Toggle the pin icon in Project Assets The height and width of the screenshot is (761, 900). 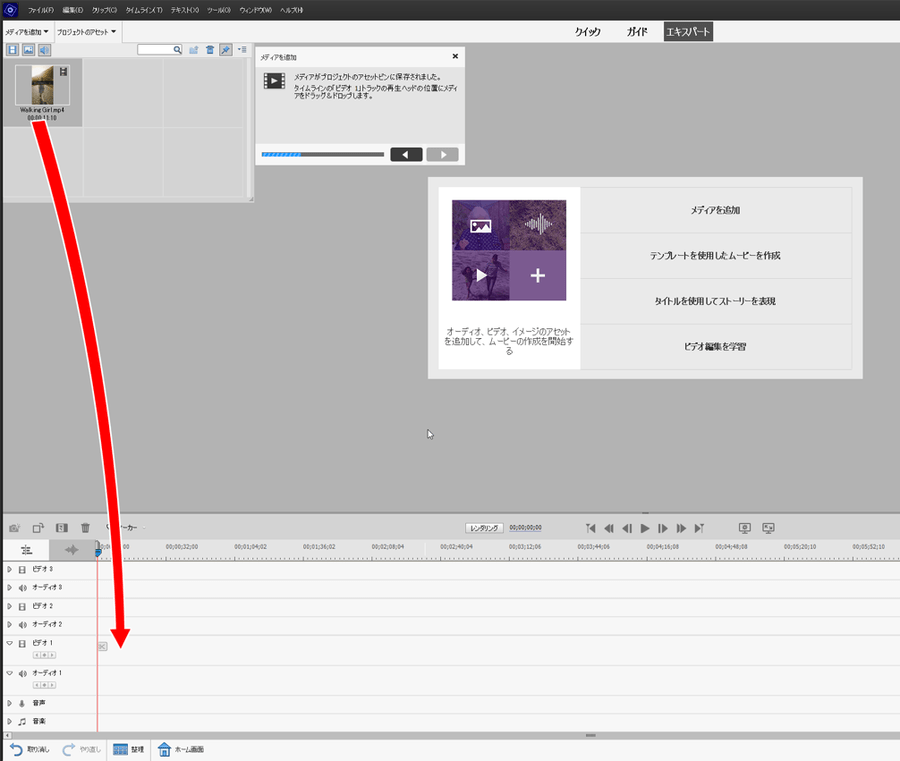coord(226,50)
